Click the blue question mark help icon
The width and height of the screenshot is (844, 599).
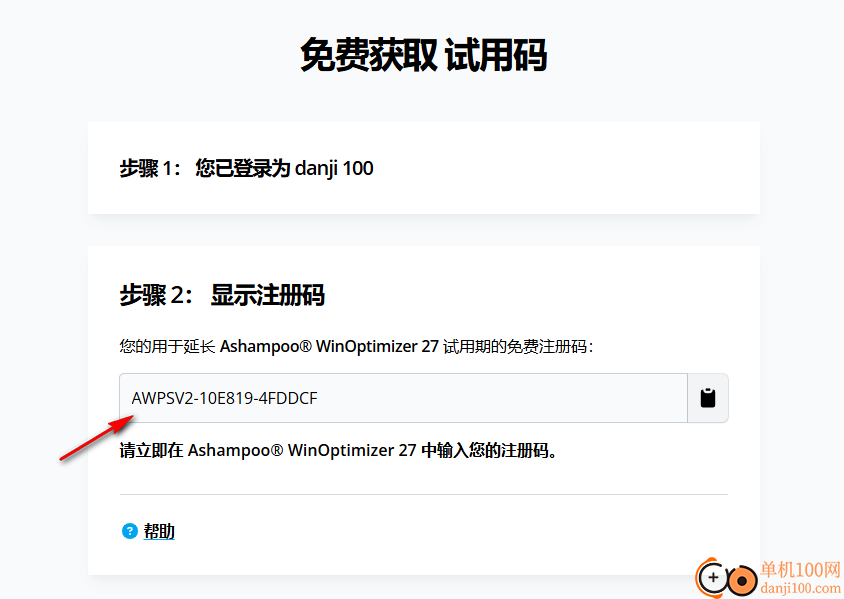tap(130, 531)
